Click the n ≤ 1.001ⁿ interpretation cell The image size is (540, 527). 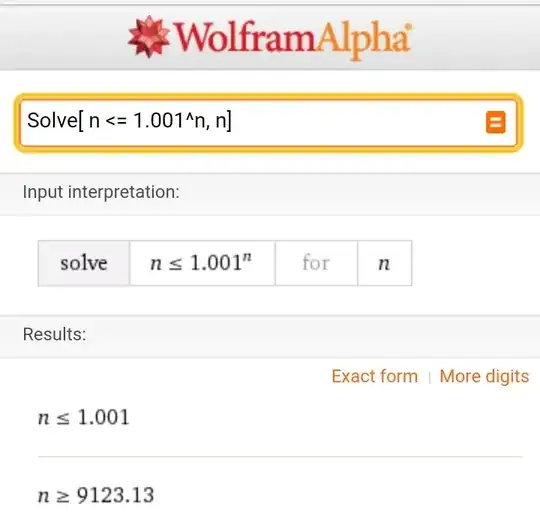tap(202, 263)
